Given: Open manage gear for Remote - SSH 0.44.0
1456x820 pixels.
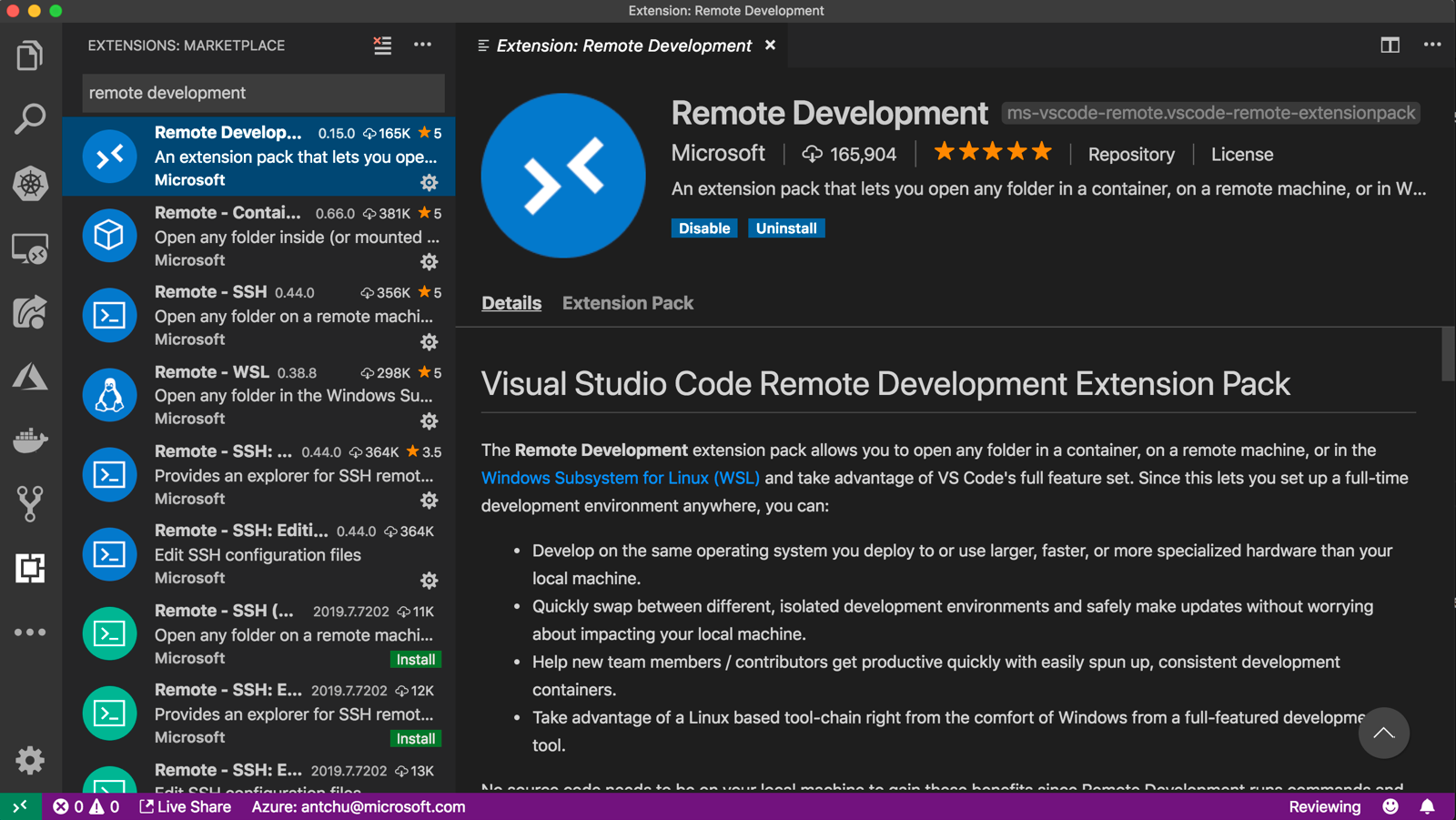Looking at the screenshot, I should [430, 341].
